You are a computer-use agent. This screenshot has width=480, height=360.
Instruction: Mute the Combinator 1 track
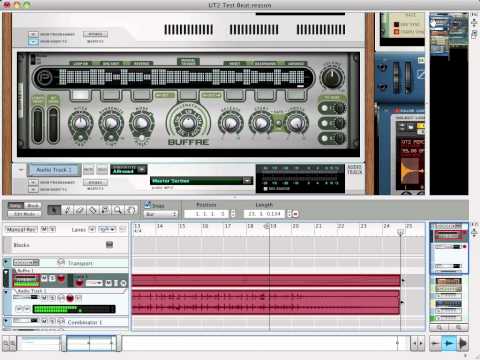coord(44,322)
